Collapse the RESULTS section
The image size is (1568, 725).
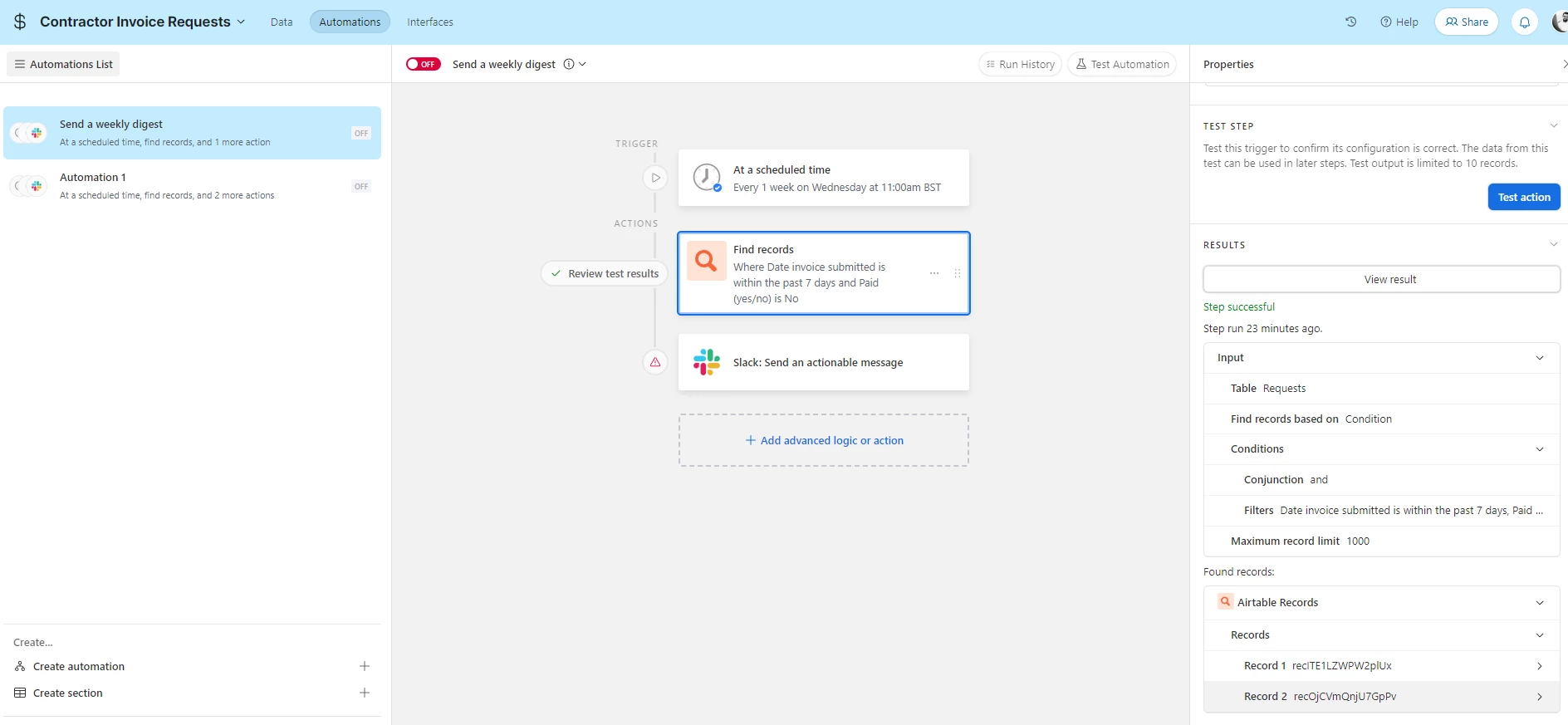click(1553, 244)
